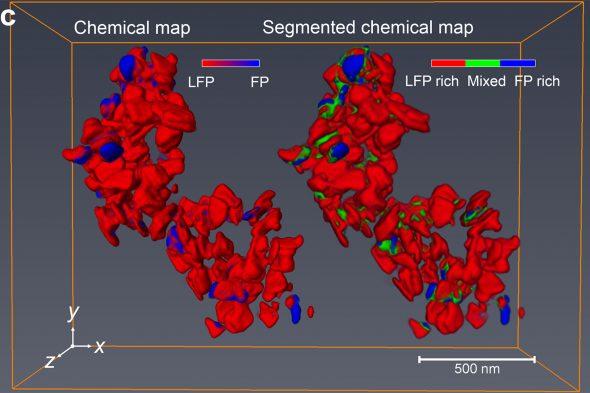Click blue blob atop segmented chemical map
Viewport: 590px width, 393px height.
point(354,67)
